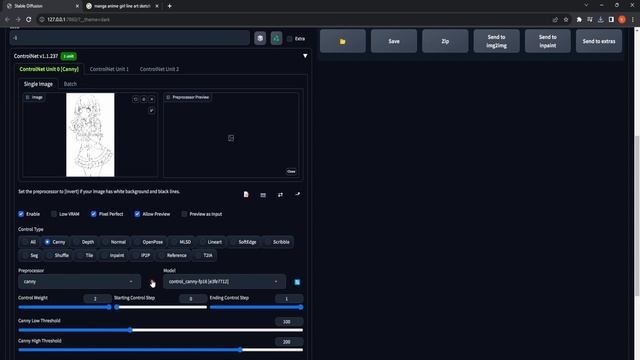Collapse the ControlNet section triangle

click(x=305, y=56)
